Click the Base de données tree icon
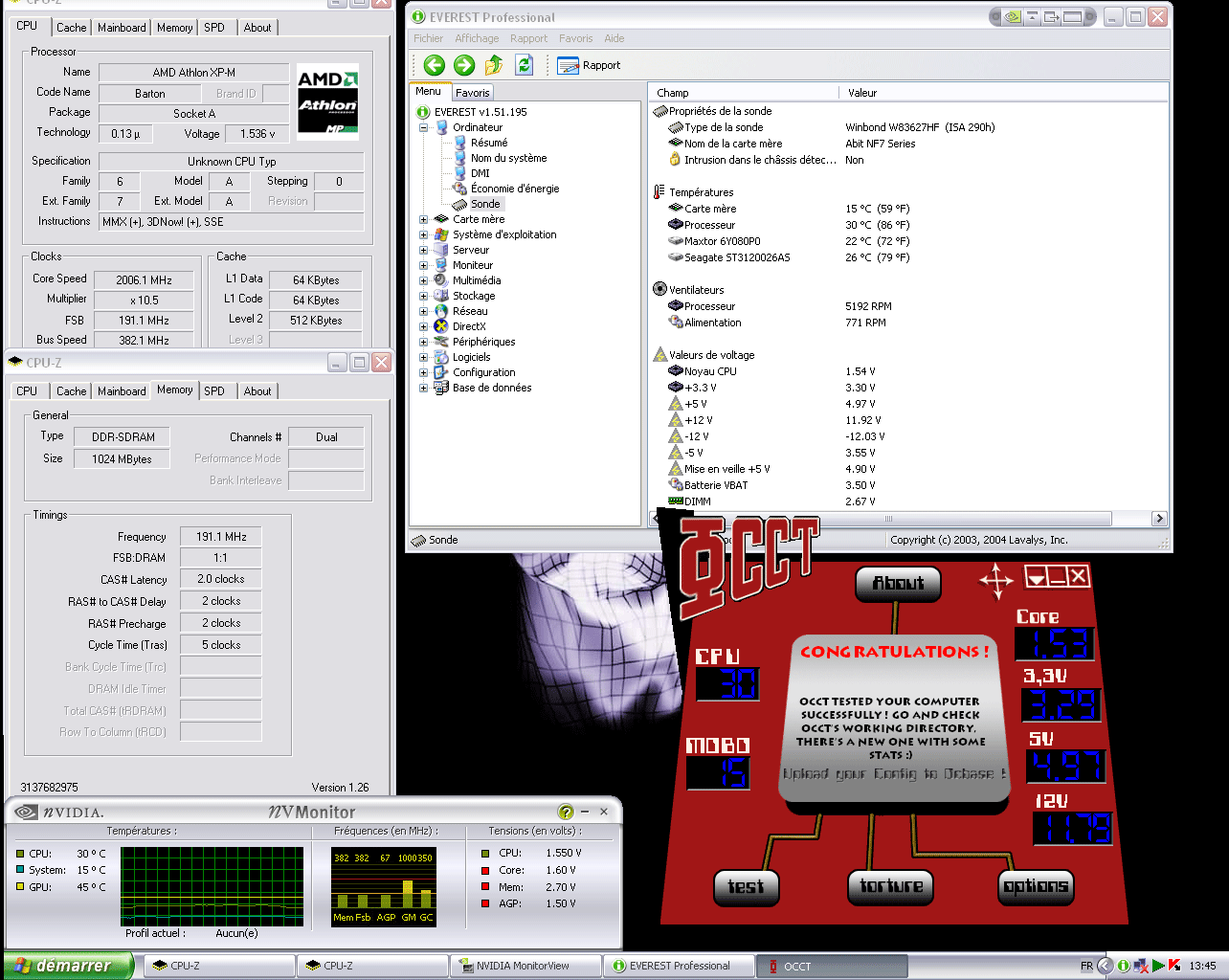The image size is (1229, 980). [441, 388]
